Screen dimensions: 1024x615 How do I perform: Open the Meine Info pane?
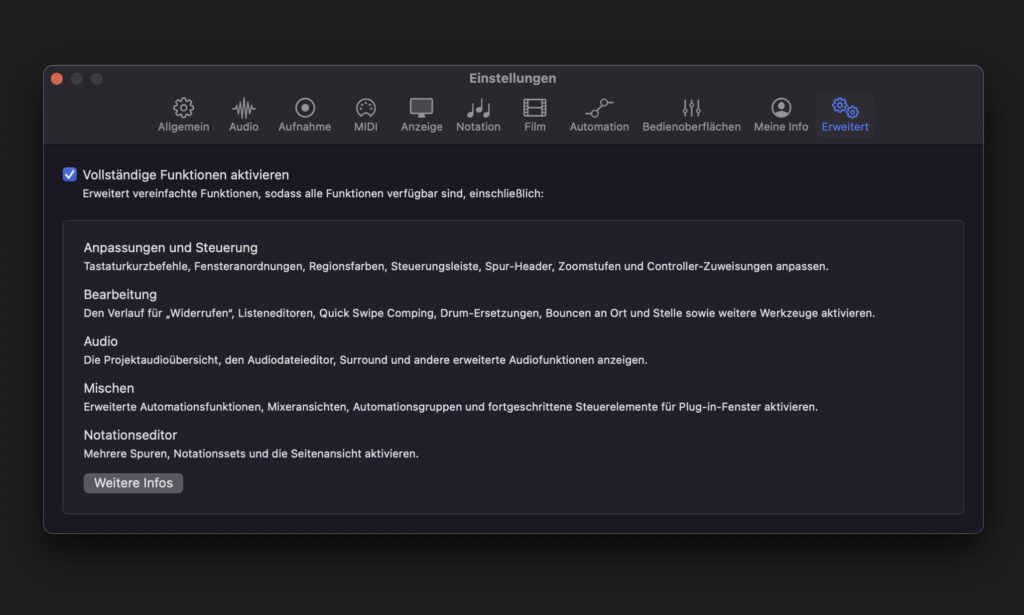point(781,115)
